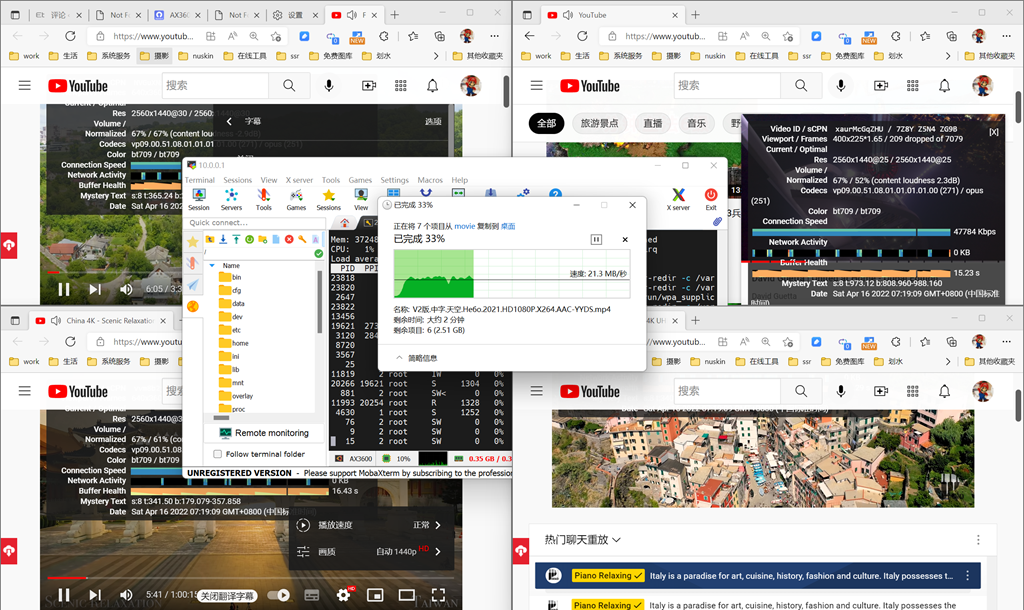
Task: Open Sftp globe sidebar tab in MobaXterm
Action: coord(193,306)
